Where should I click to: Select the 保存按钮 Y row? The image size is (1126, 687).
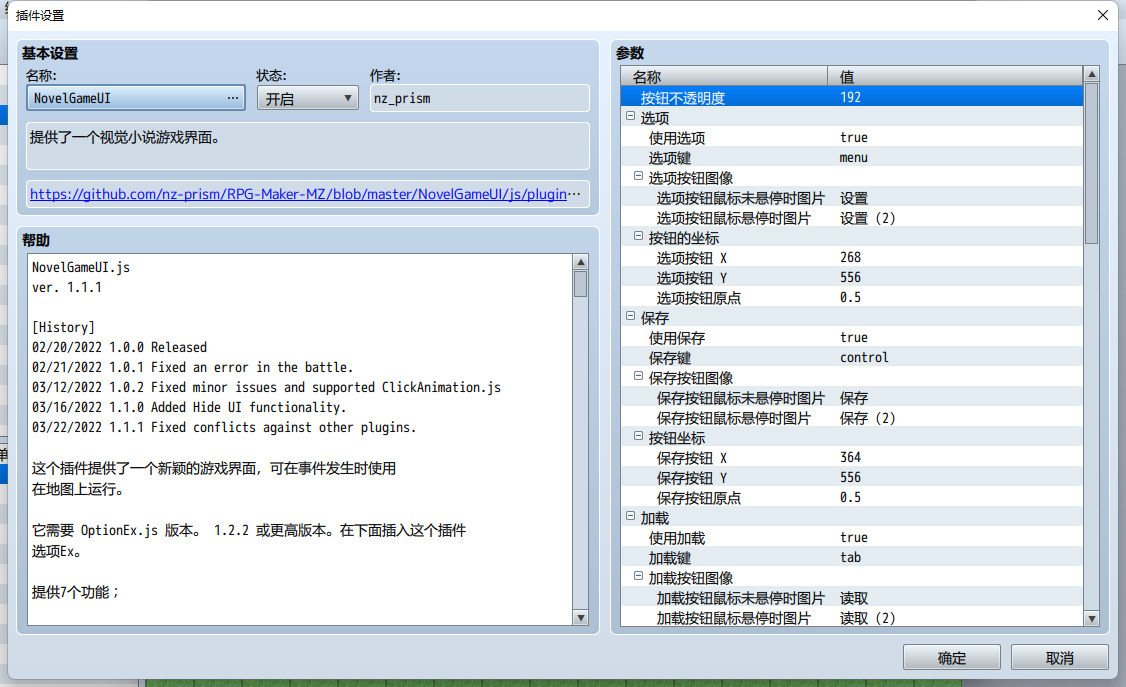852,477
